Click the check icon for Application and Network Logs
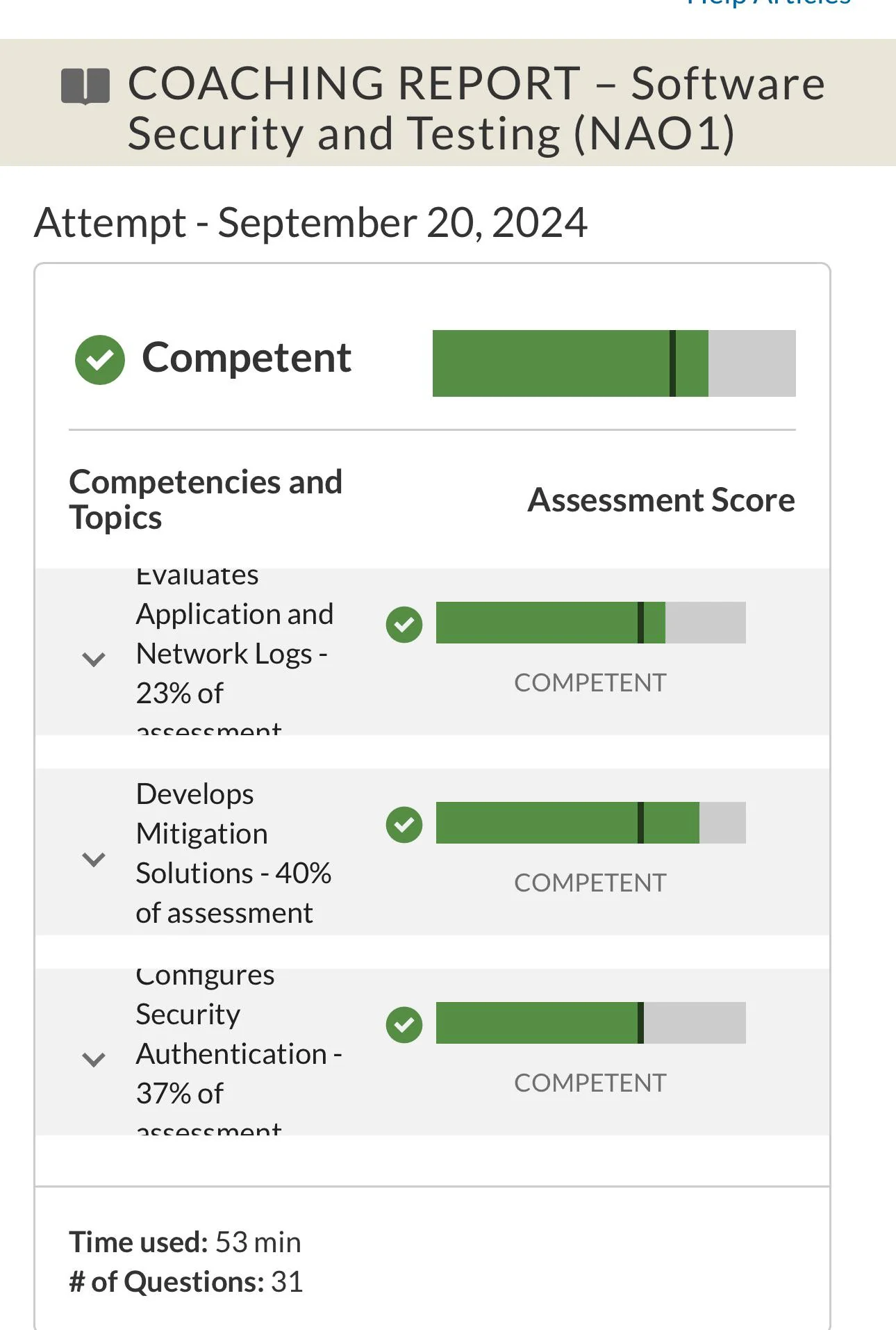The width and height of the screenshot is (896, 1330). point(404,624)
